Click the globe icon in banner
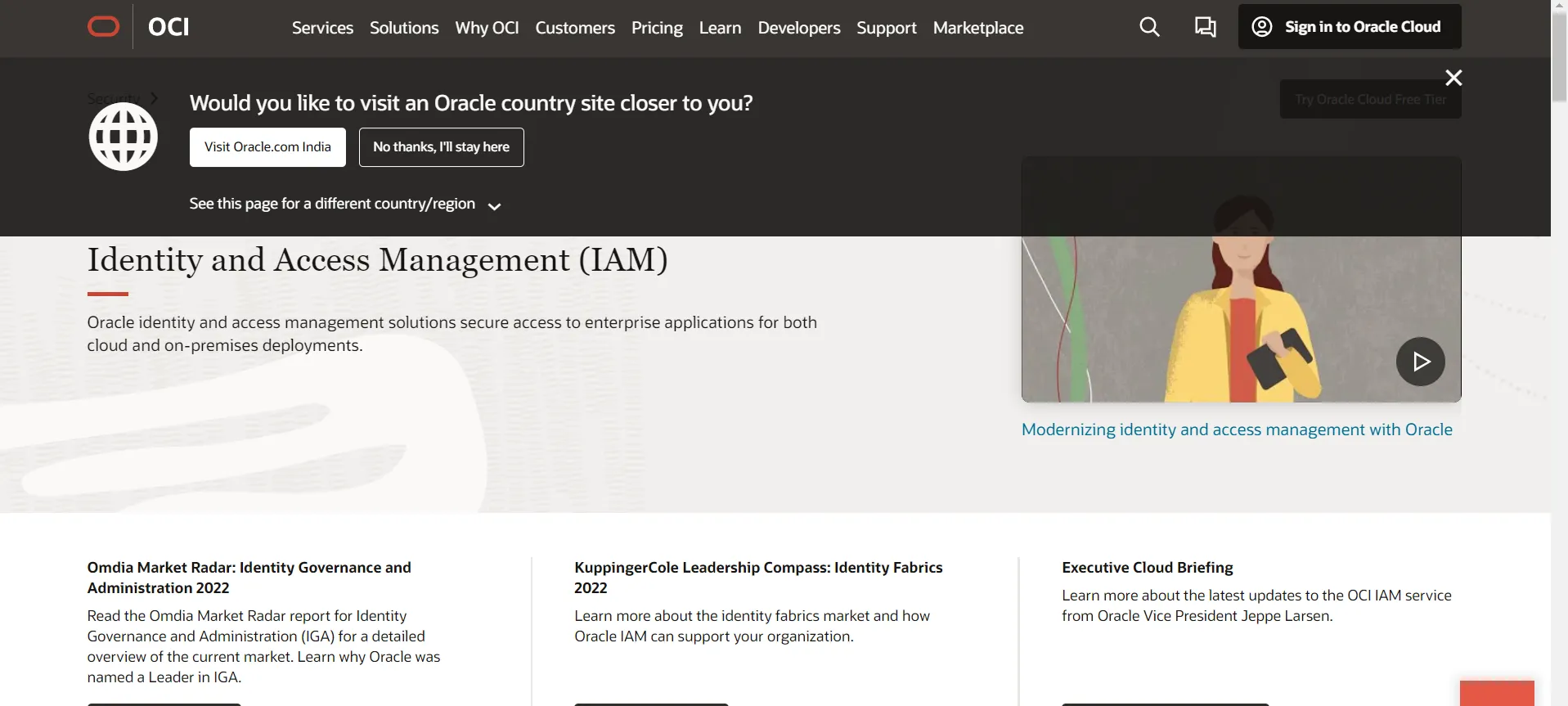 click(x=124, y=137)
